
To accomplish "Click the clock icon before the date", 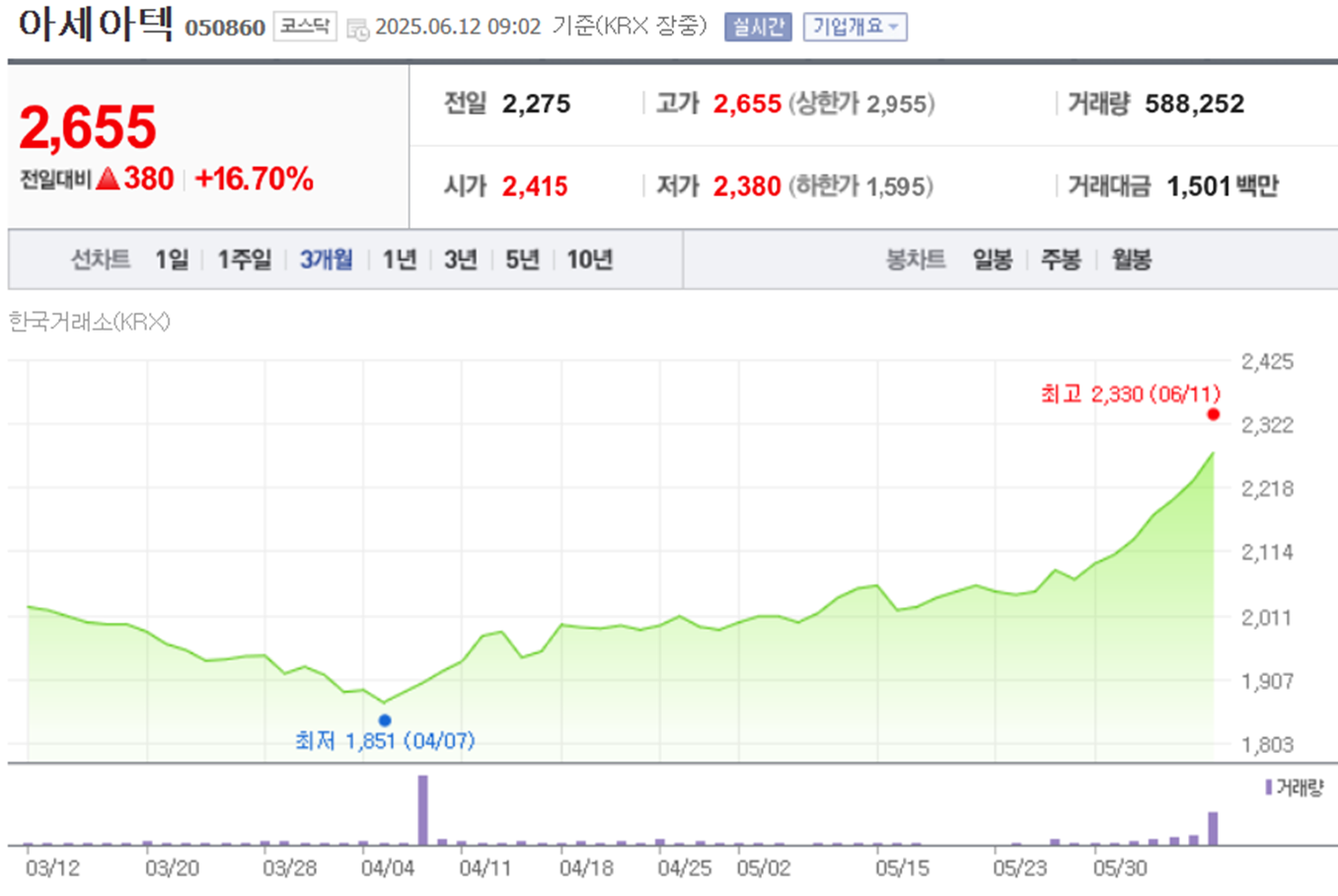I will (x=358, y=30).
